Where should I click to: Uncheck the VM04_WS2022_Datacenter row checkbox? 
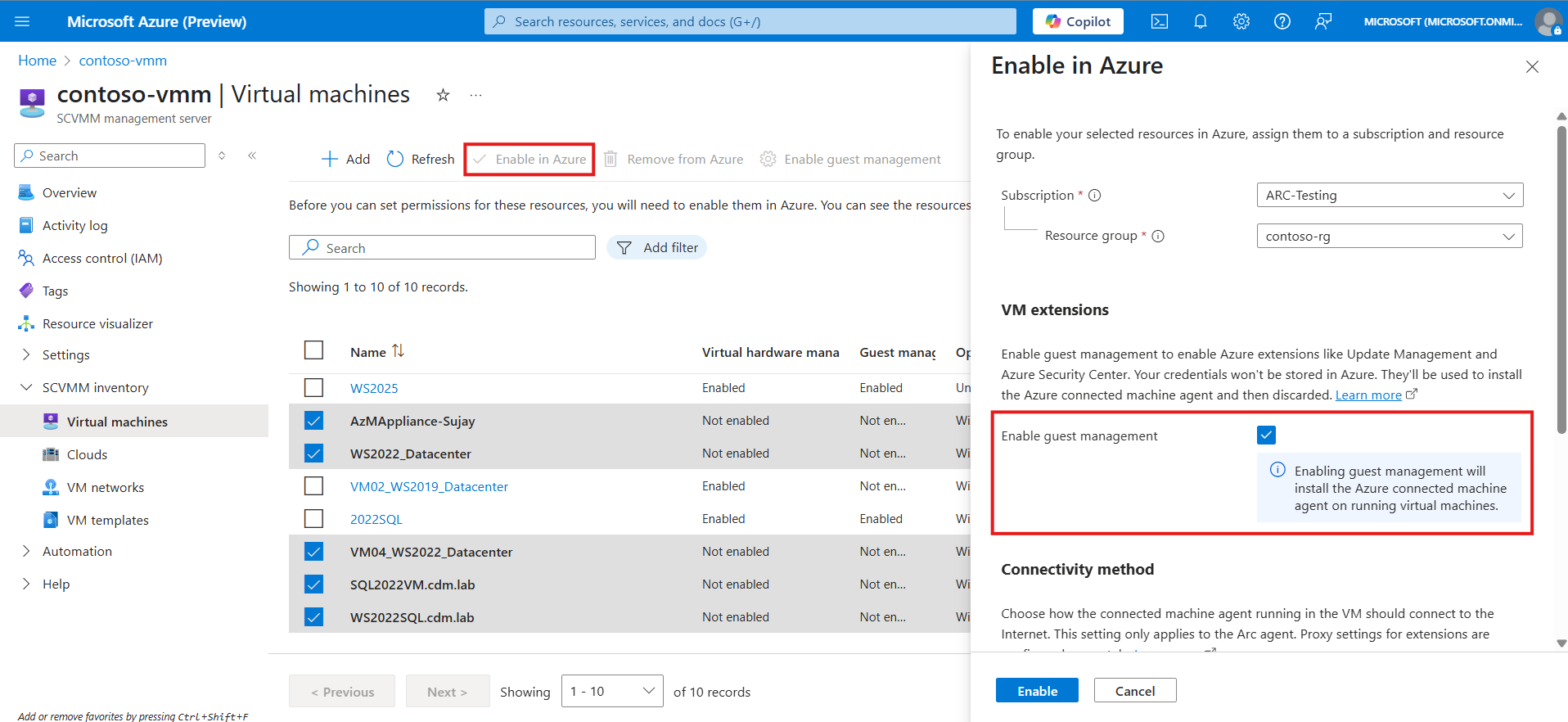pyautogui.click(x=313, y=551)
